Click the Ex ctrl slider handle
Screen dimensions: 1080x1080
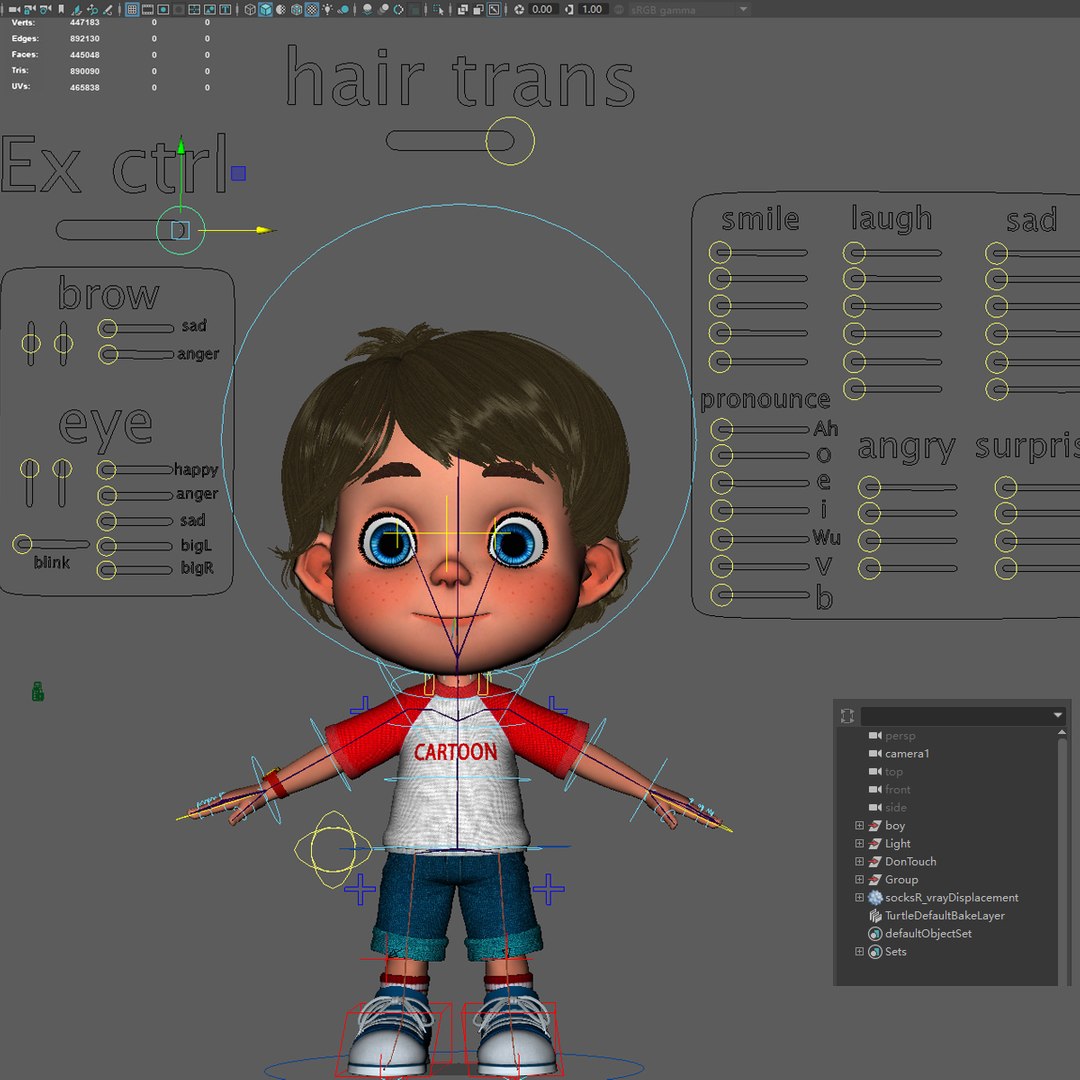click(180, 230)
